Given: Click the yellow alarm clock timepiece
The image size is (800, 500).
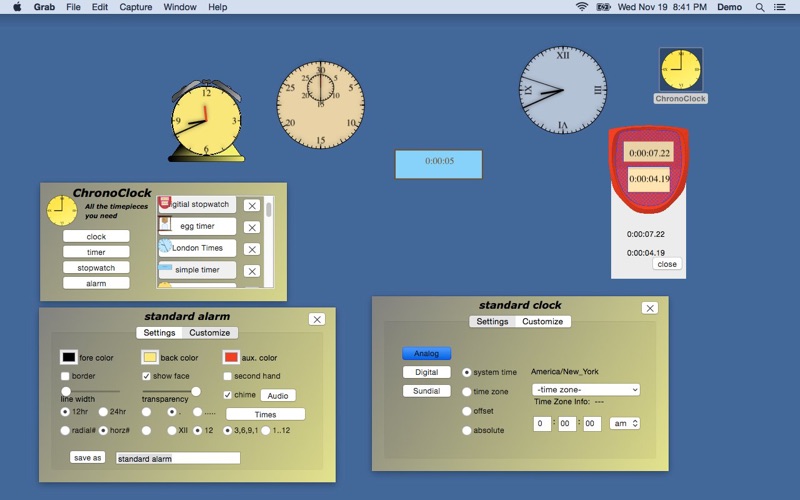Looking at the screenshot, I should pos(206,121).
